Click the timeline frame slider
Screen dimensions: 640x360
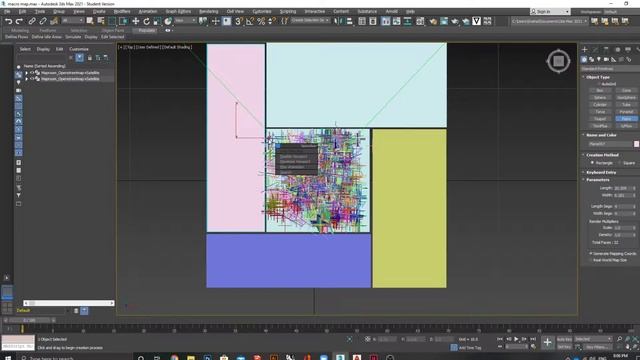coord(29,320)
